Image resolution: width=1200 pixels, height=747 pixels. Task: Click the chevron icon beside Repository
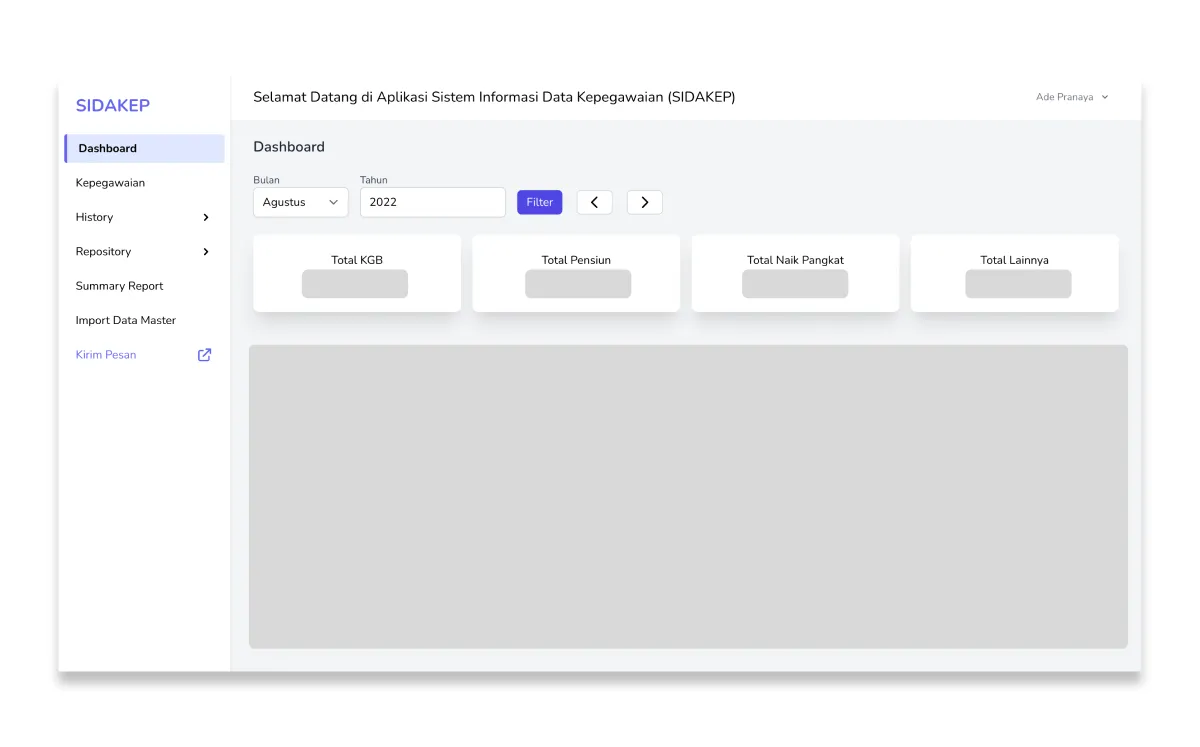[205, 251]
